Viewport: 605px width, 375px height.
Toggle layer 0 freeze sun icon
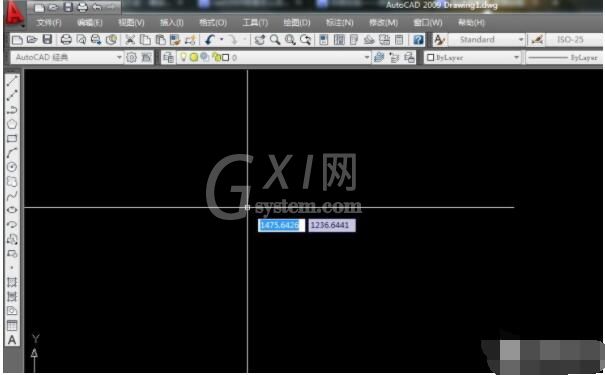pyautogui.click(x=194, y=57)
